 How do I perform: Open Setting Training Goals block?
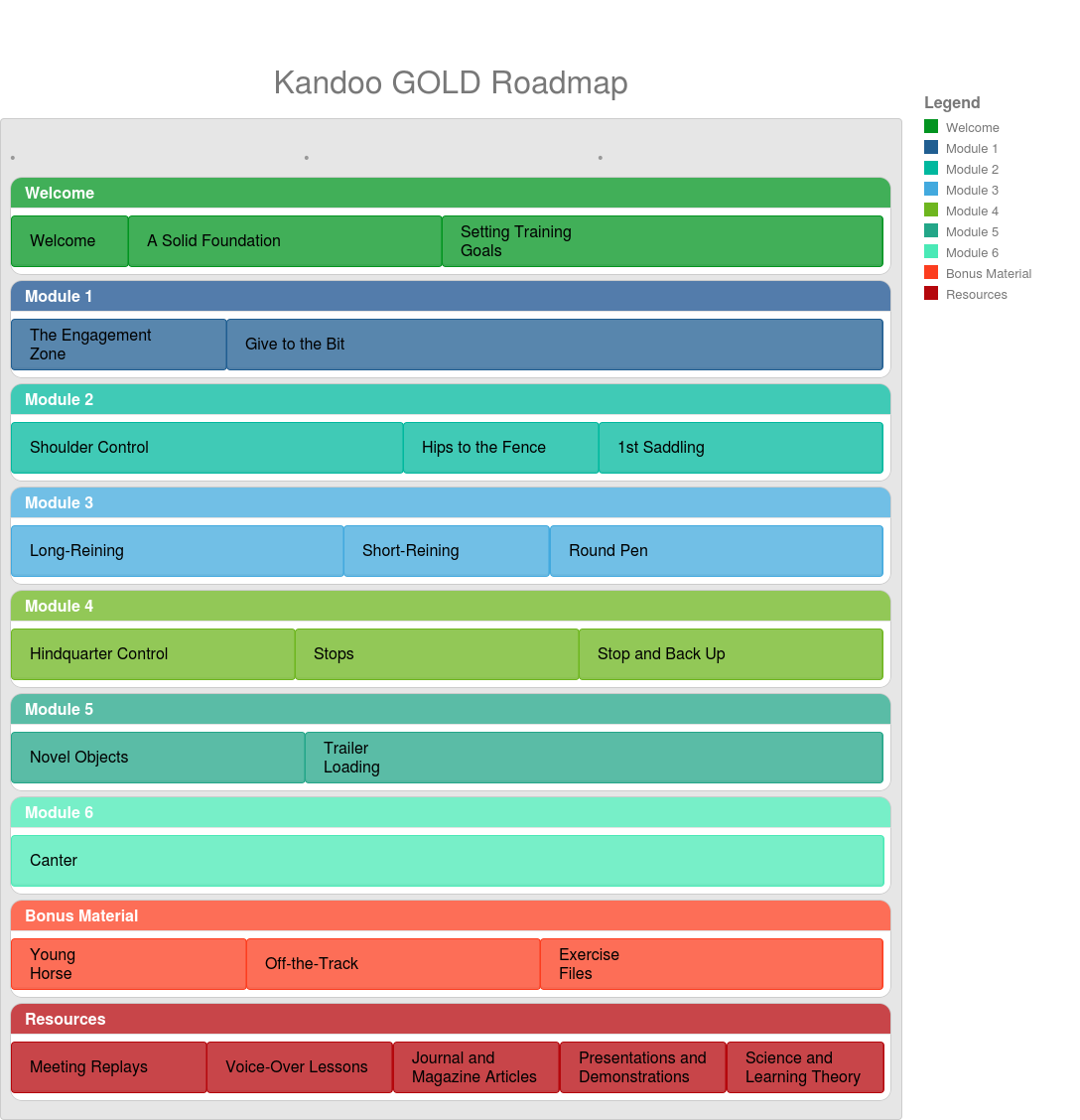tap(663, 241)
